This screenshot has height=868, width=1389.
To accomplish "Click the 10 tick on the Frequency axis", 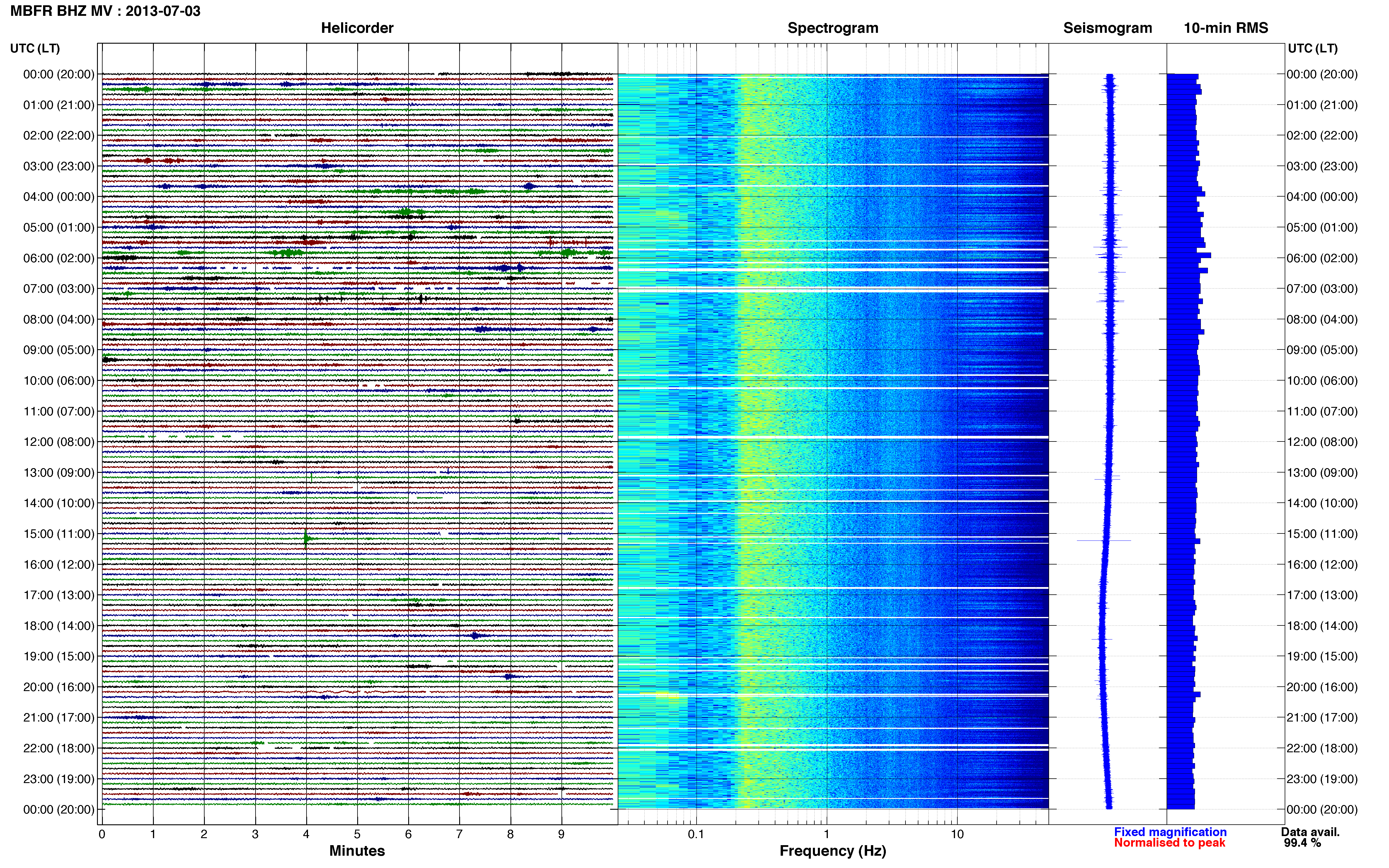I will 957,834.
